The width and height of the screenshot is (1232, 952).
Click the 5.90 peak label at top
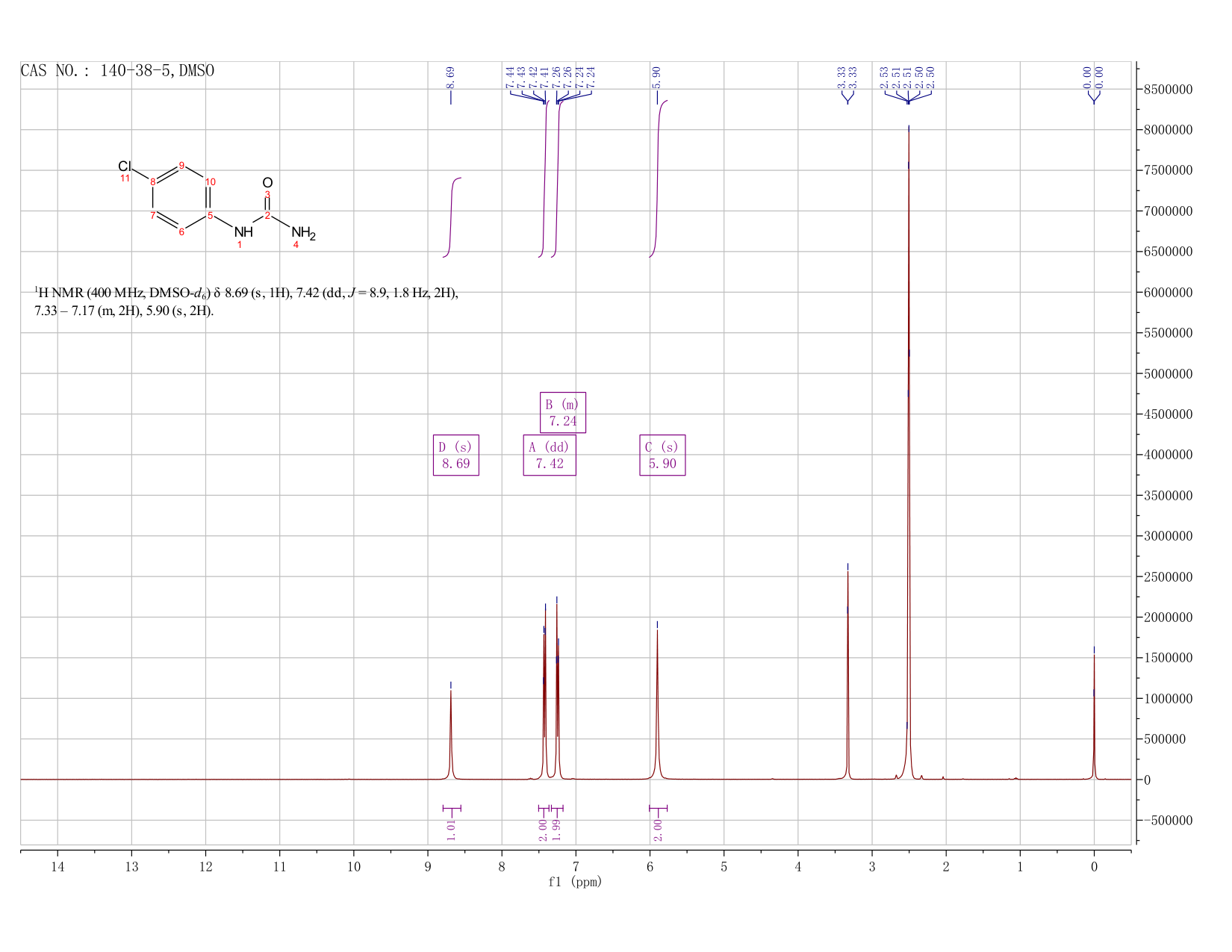pos(657,75)
